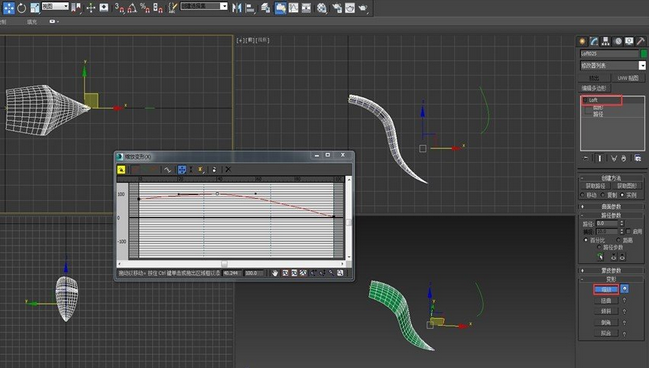The height and width of the screenshot is (368, 649).
Task: Click the Teeter deformation button
Action: click(x=606, y=311)
